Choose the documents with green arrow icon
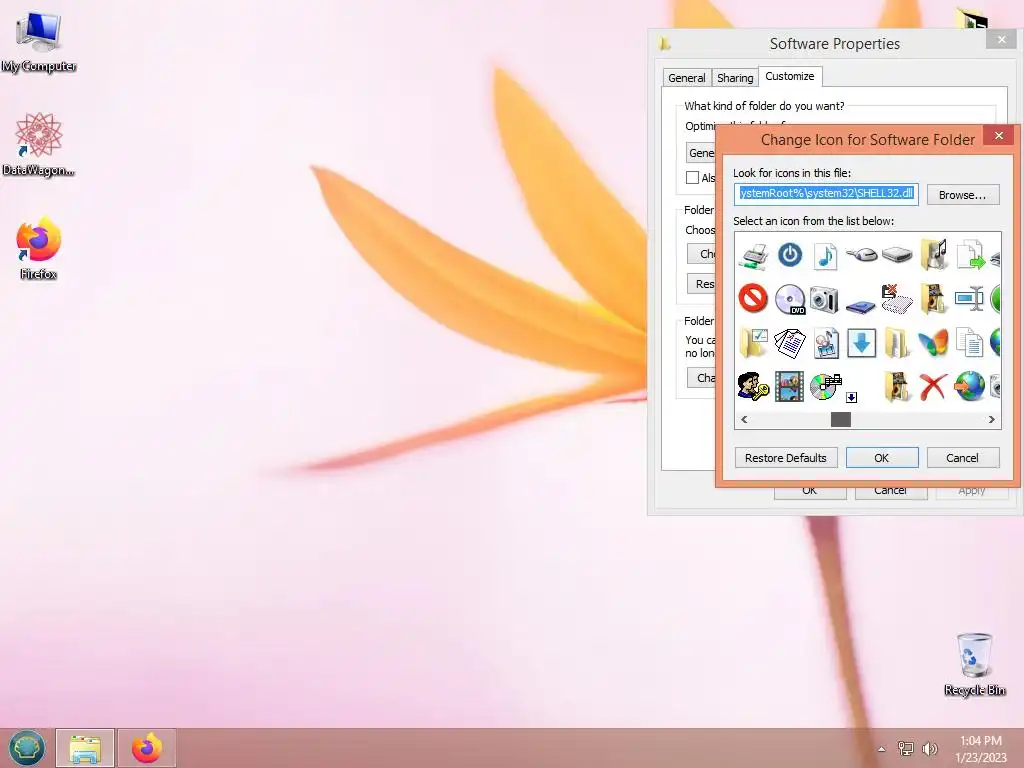 click(969, 255)
